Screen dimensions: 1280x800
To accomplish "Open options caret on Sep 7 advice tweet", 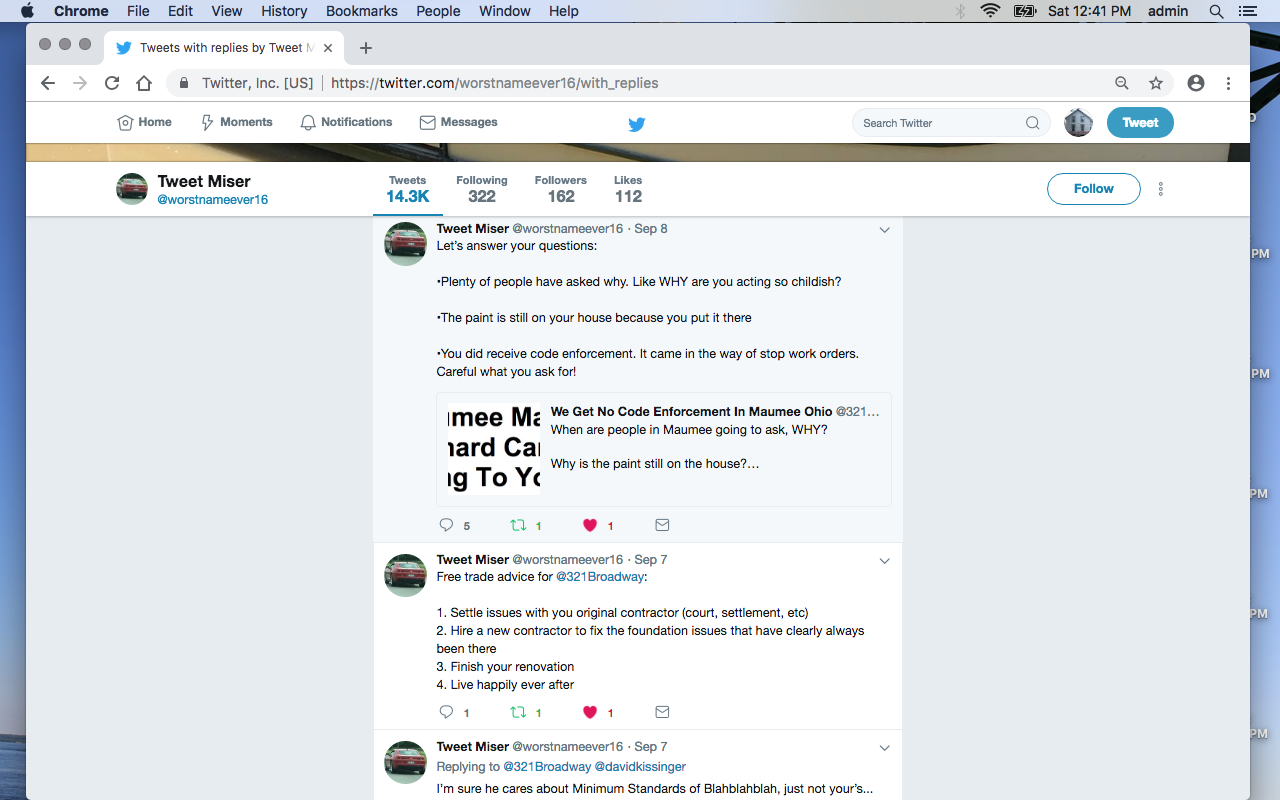I will 884,561.
